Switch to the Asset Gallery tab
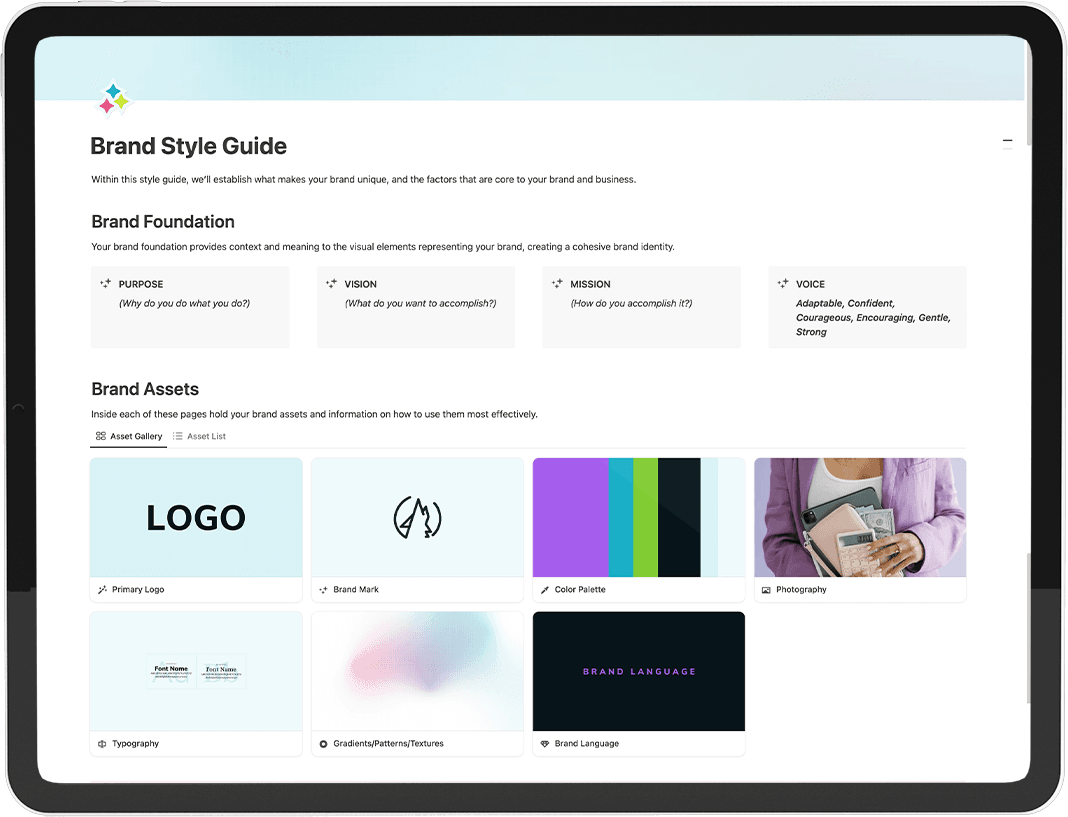This screenshot has height=817, width=1068. [x=128, y=436]
